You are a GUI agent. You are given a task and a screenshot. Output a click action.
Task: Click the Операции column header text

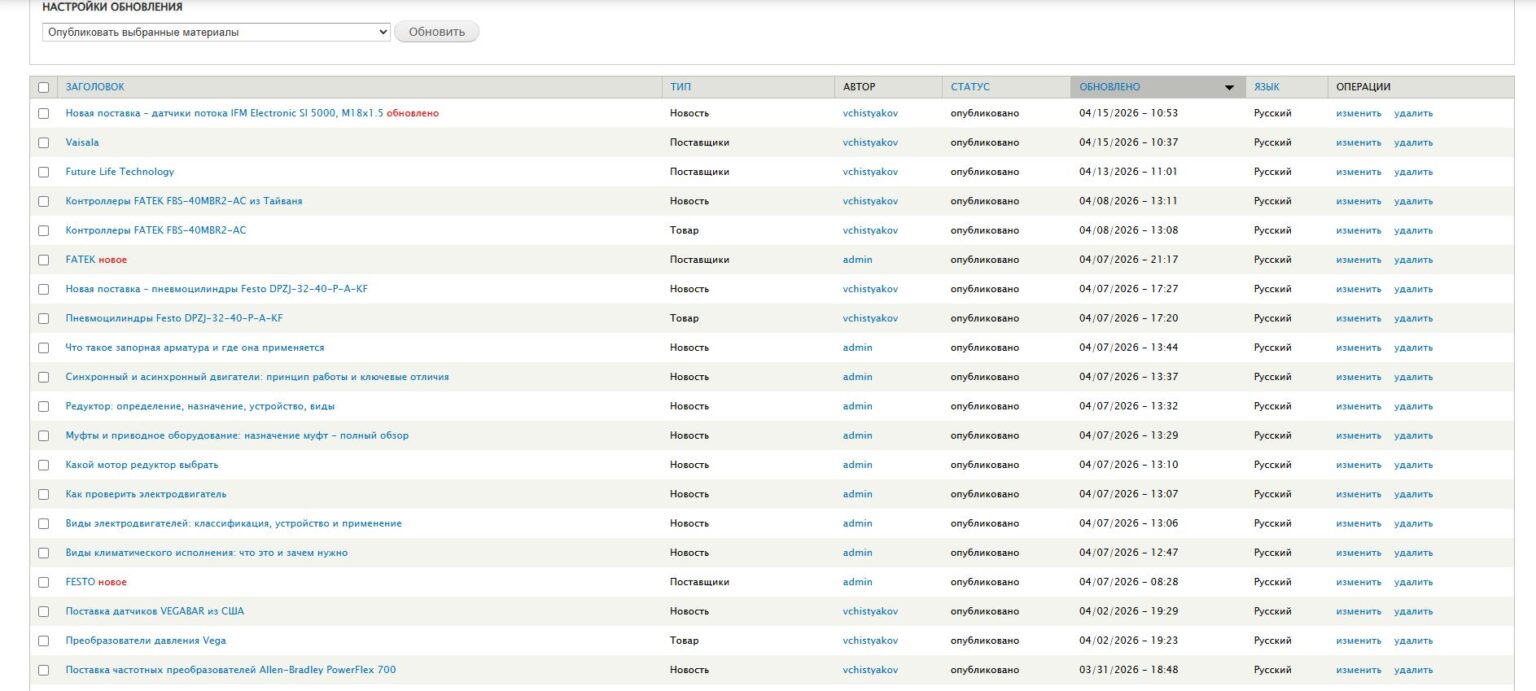pos(1363,87)
